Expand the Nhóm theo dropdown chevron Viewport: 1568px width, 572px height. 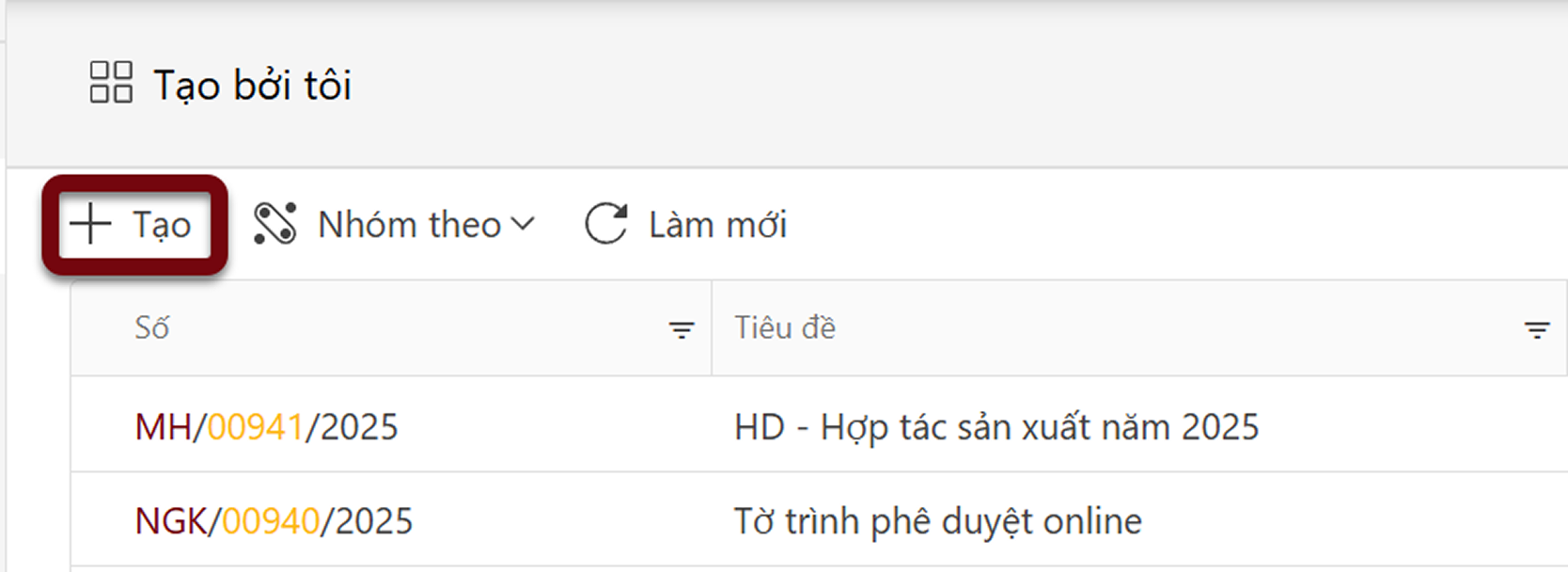[525, 224]
